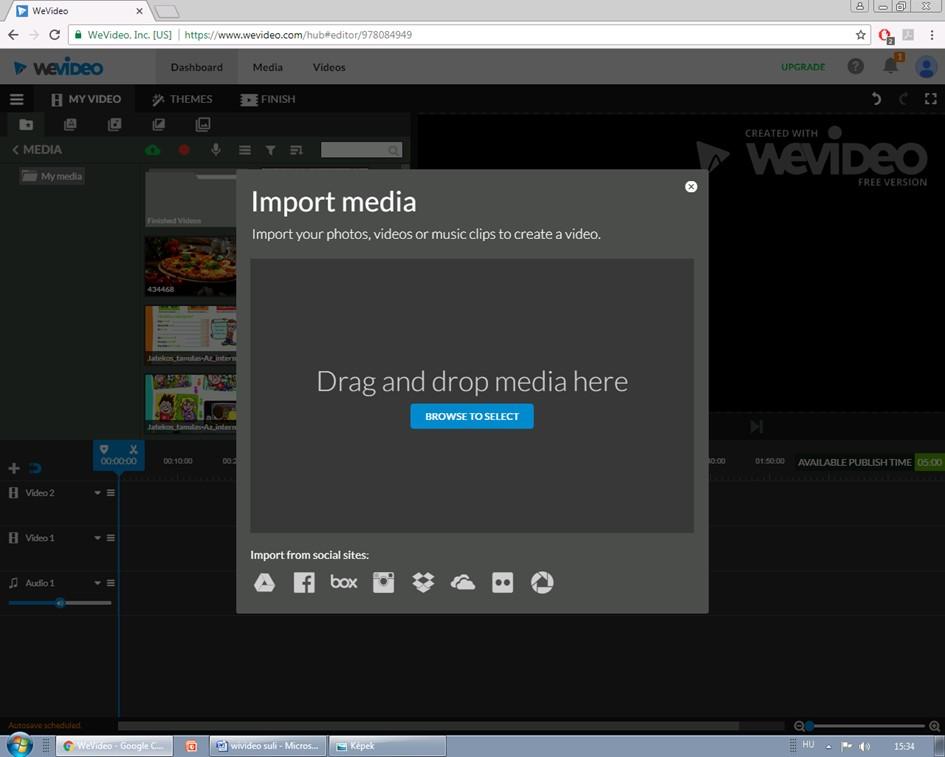This screenshot has height=757, width=945.
Task: Select the My media folder
Action: [52, 176]
